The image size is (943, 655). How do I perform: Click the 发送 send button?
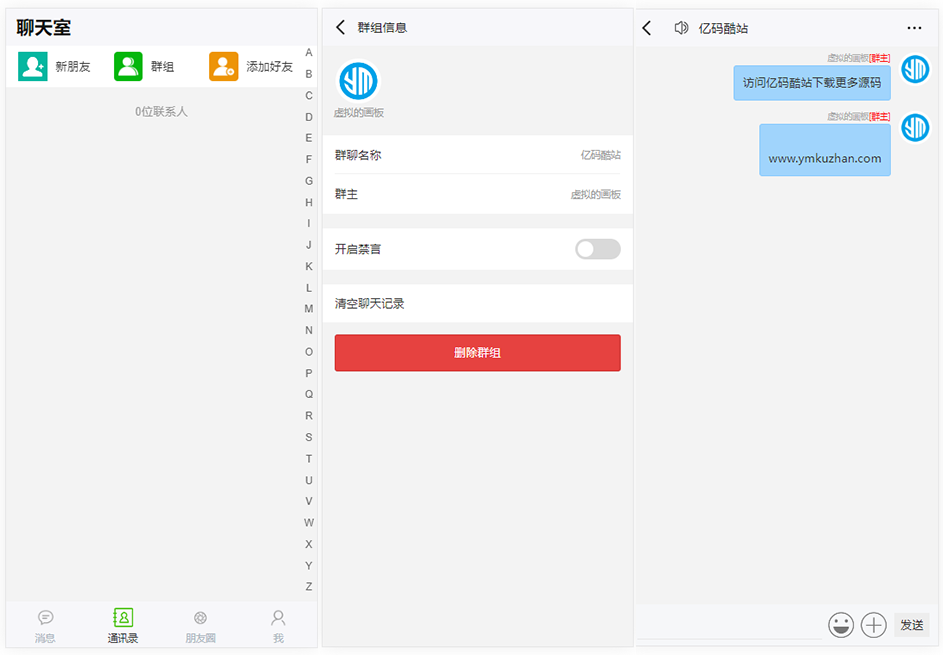pyautogui.click(x=911, y=625)
